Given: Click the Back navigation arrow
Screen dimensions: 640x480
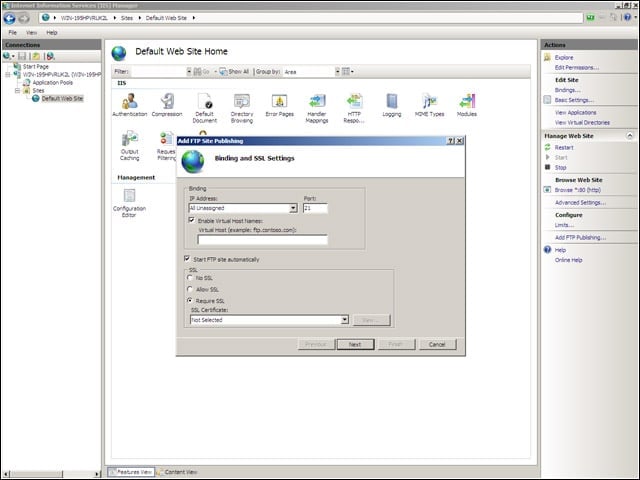Looking at the screenshot, I should click(x=9, y=18).
